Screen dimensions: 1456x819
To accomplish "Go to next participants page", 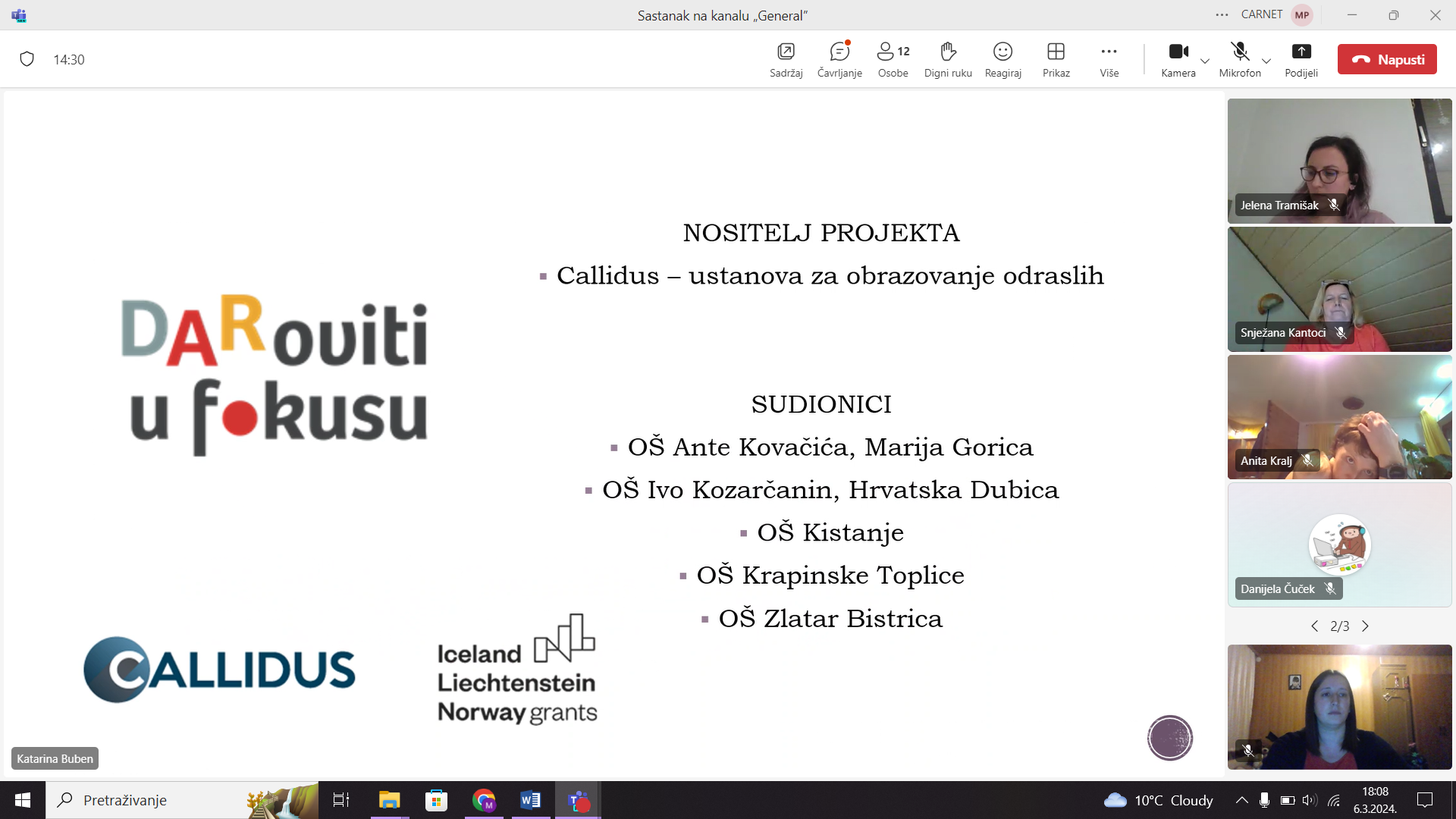I will coord(1365,626).
